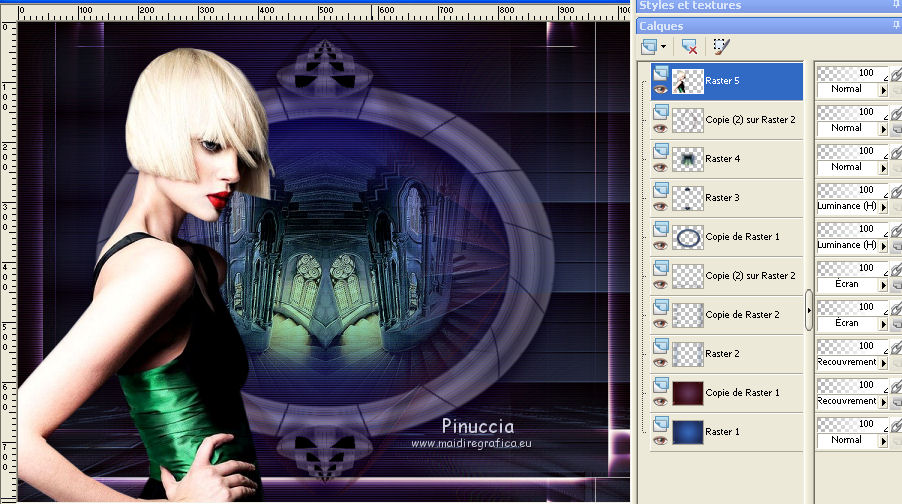Hide the dark red Copie de Raster 1 layer
The image size is (902, 504).
pyautogui.click(x=660, y=401)
